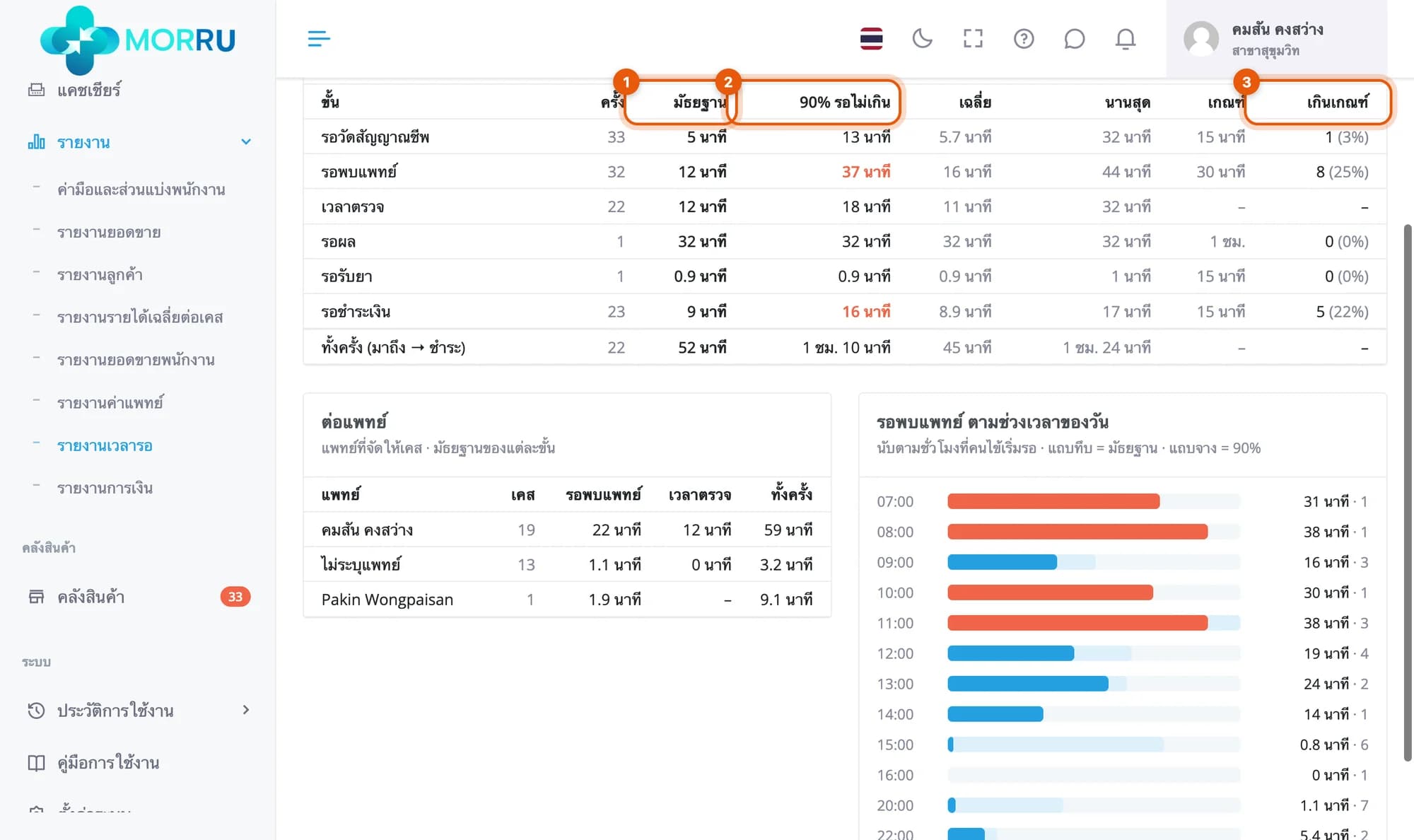The width and height of the screenshot is (1414, 840).
Task: Click the รอพบแพทย์ row label
Action: click(359, 172)
